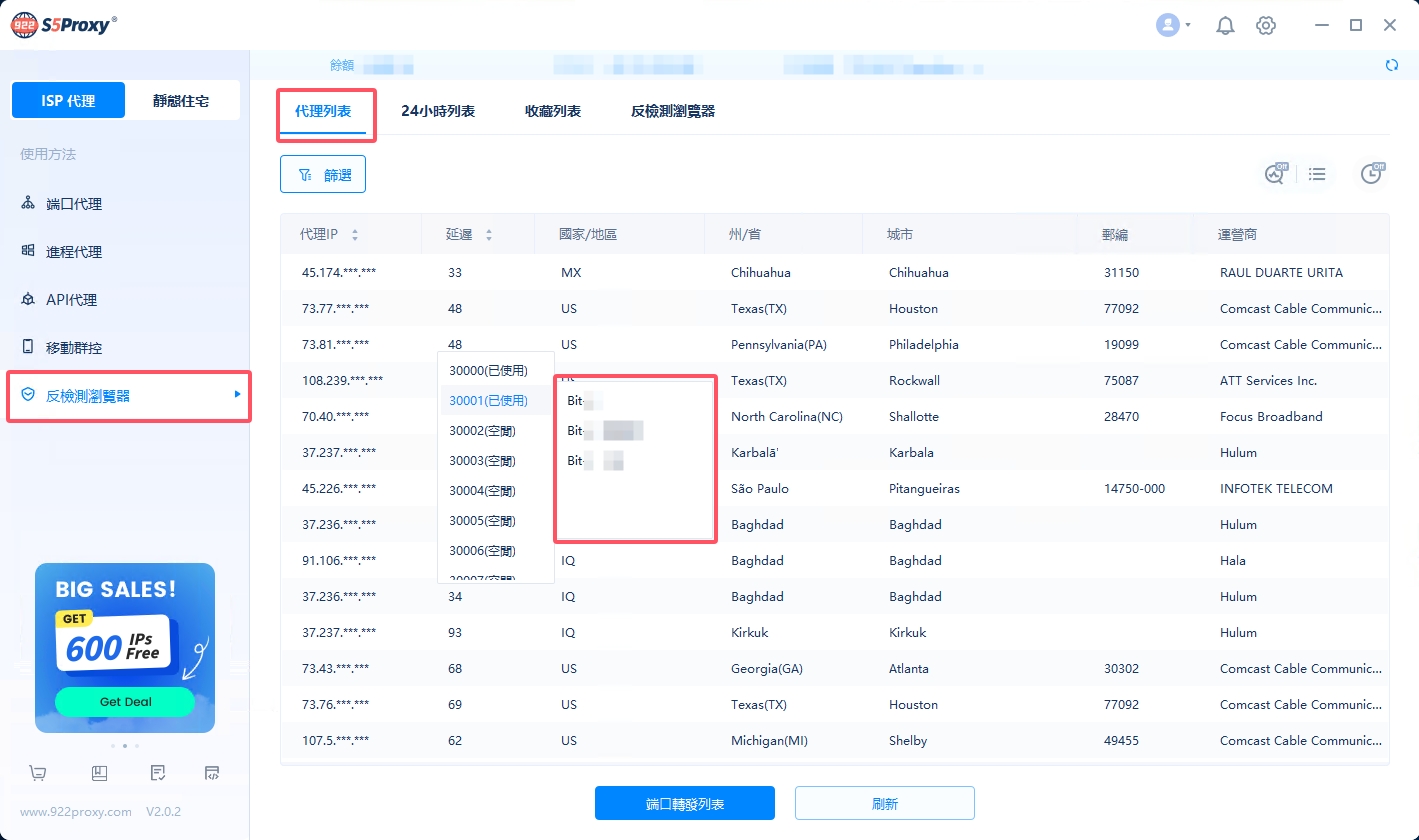
Task: Click the 端口轉發列表 button
Action: 684,803
